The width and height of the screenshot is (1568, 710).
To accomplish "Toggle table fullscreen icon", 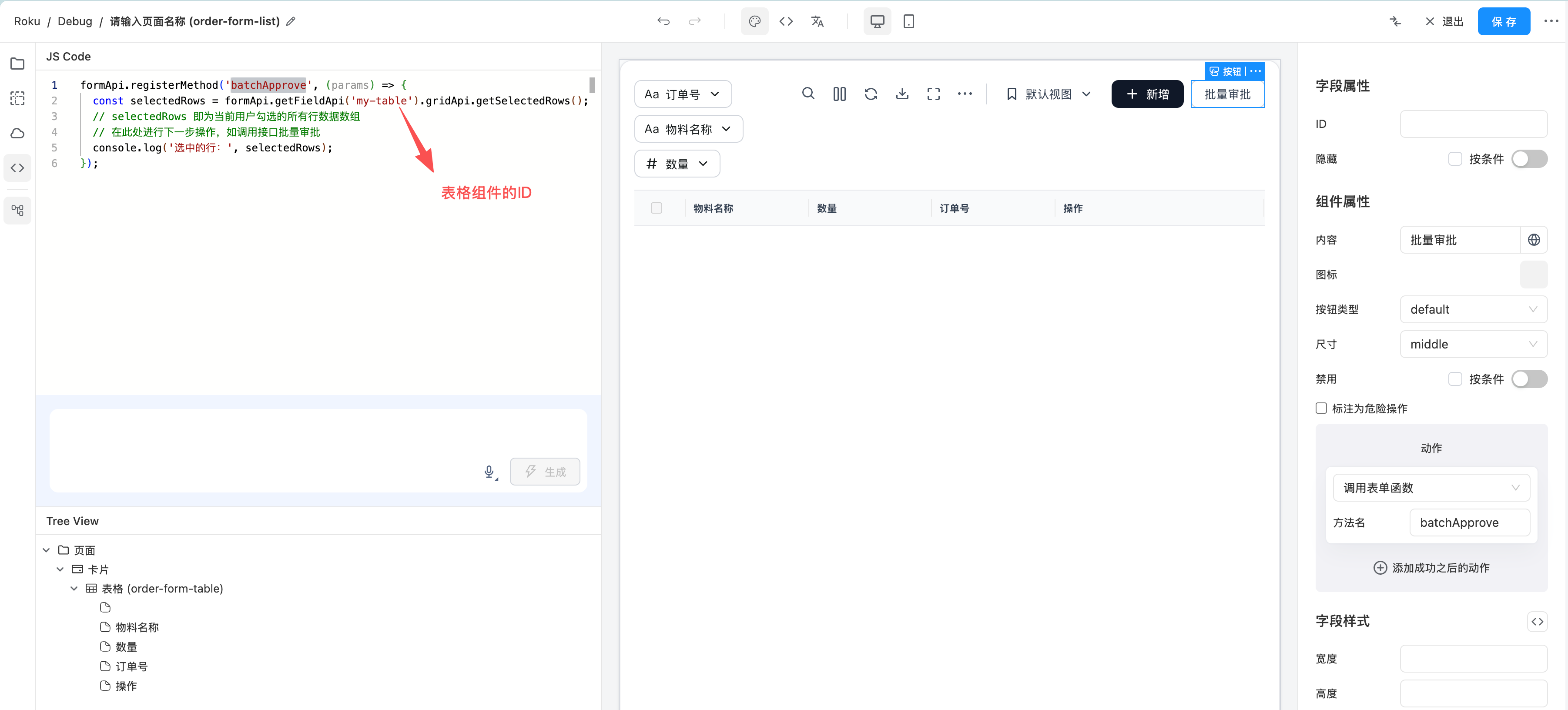I will point(934,94).
